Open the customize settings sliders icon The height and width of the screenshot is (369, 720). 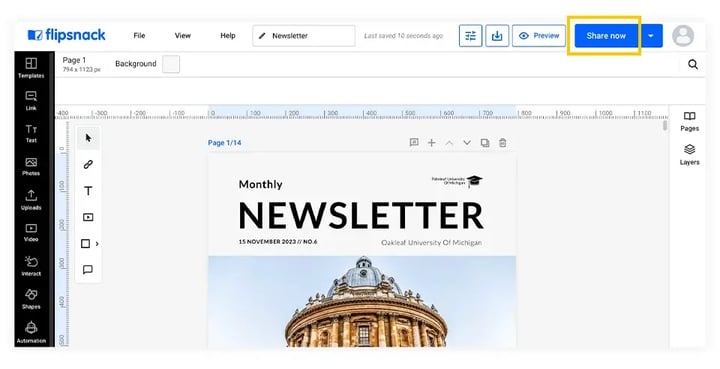[471, 36]
